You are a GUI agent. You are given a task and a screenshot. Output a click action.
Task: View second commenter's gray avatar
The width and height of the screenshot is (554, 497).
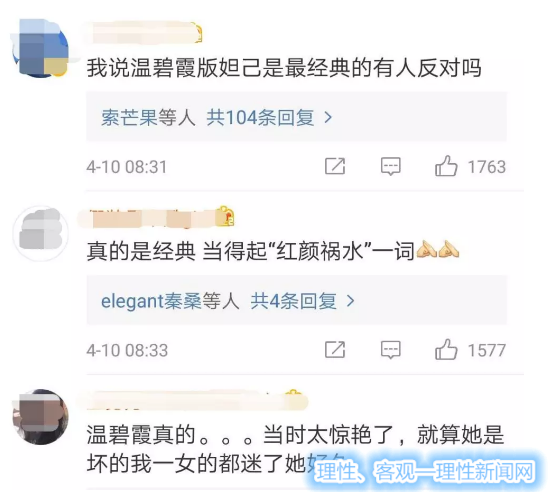pos(40,233)
